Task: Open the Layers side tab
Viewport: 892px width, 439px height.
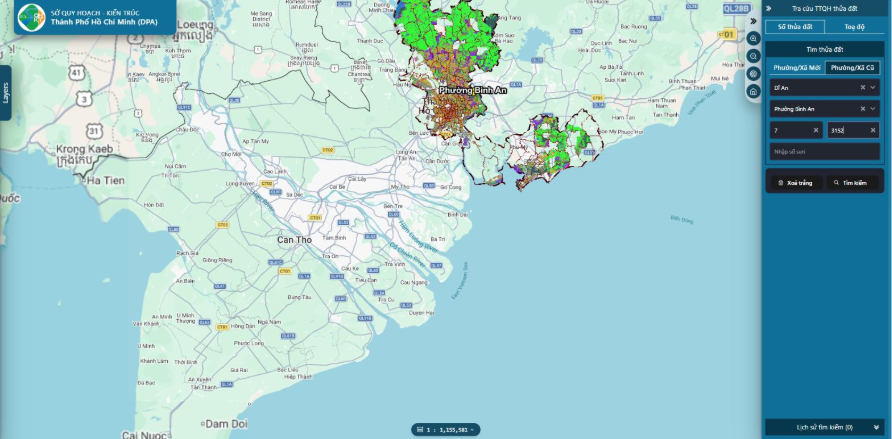Action: pyautogui.click(x=5, y=93)
